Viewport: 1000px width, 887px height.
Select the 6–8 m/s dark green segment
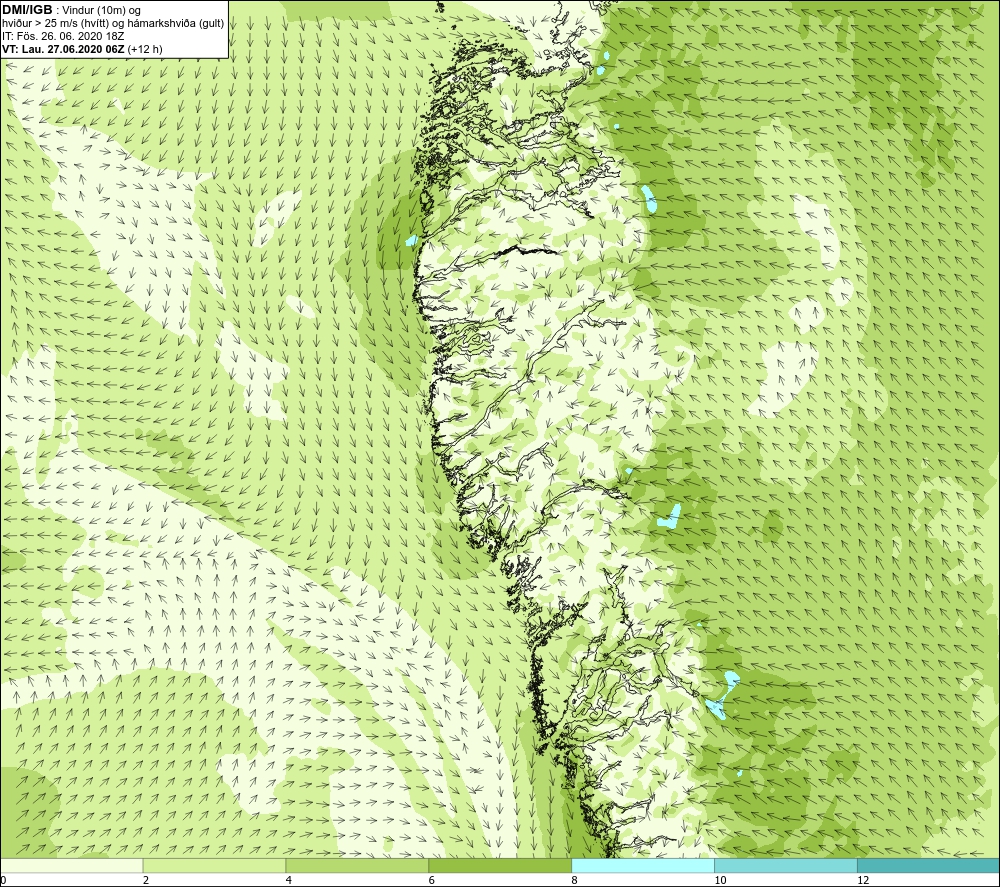click(x=500, y=865)
